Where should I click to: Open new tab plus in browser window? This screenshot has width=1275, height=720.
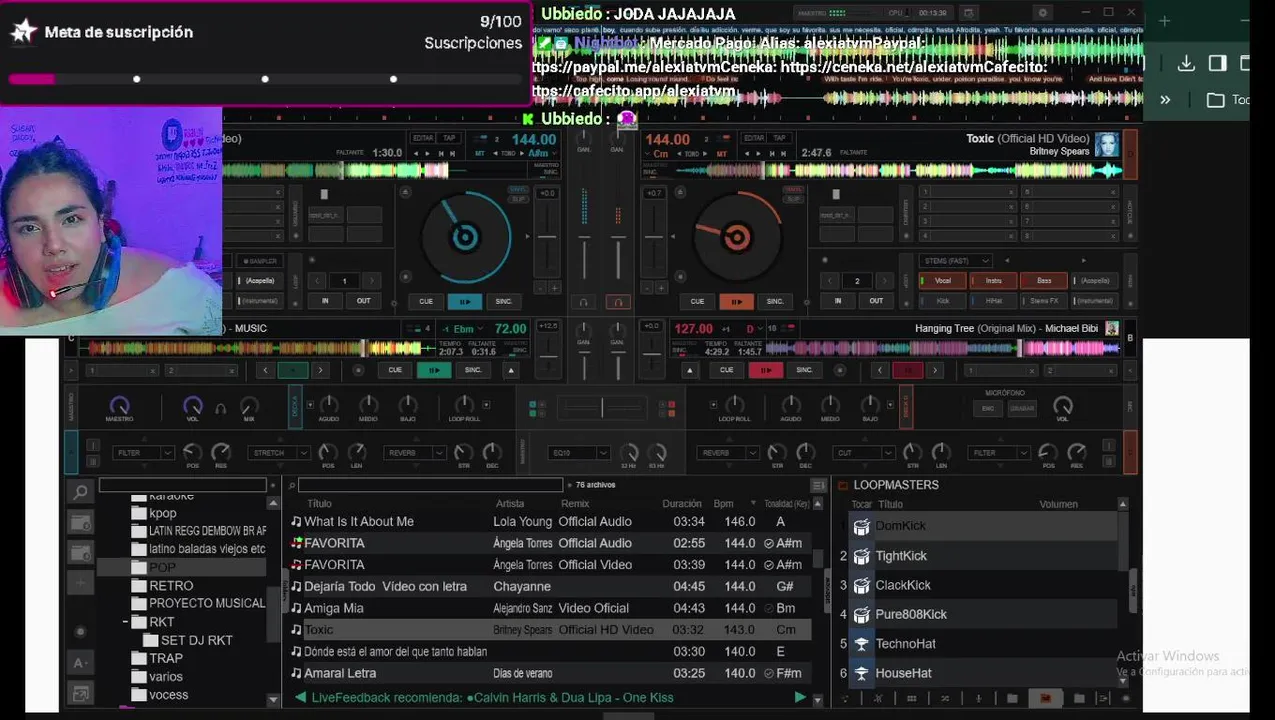point(1164,20)
